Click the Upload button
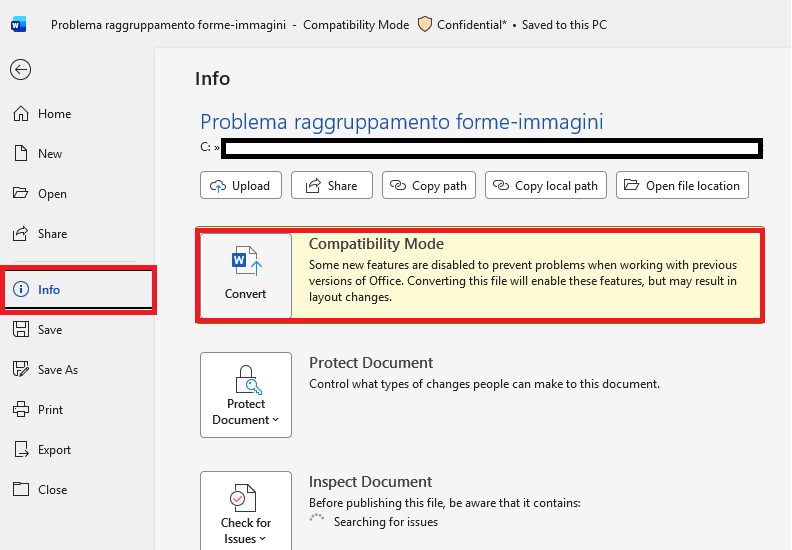 pos(241,185)
